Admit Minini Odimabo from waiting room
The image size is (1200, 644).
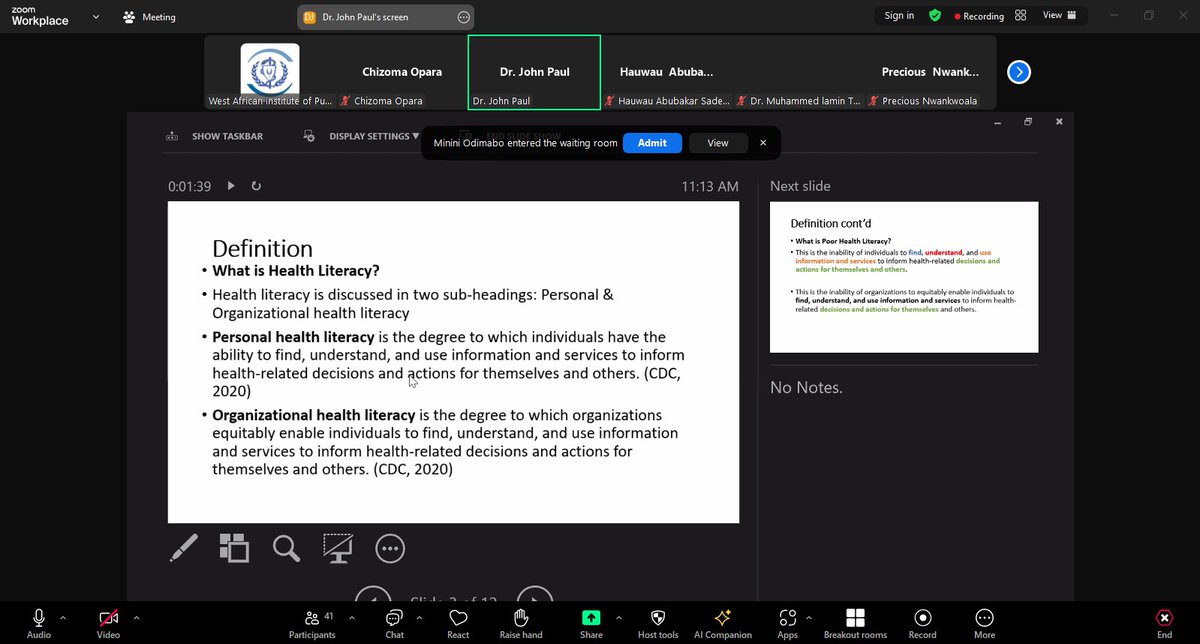click(x=652, y=143)
